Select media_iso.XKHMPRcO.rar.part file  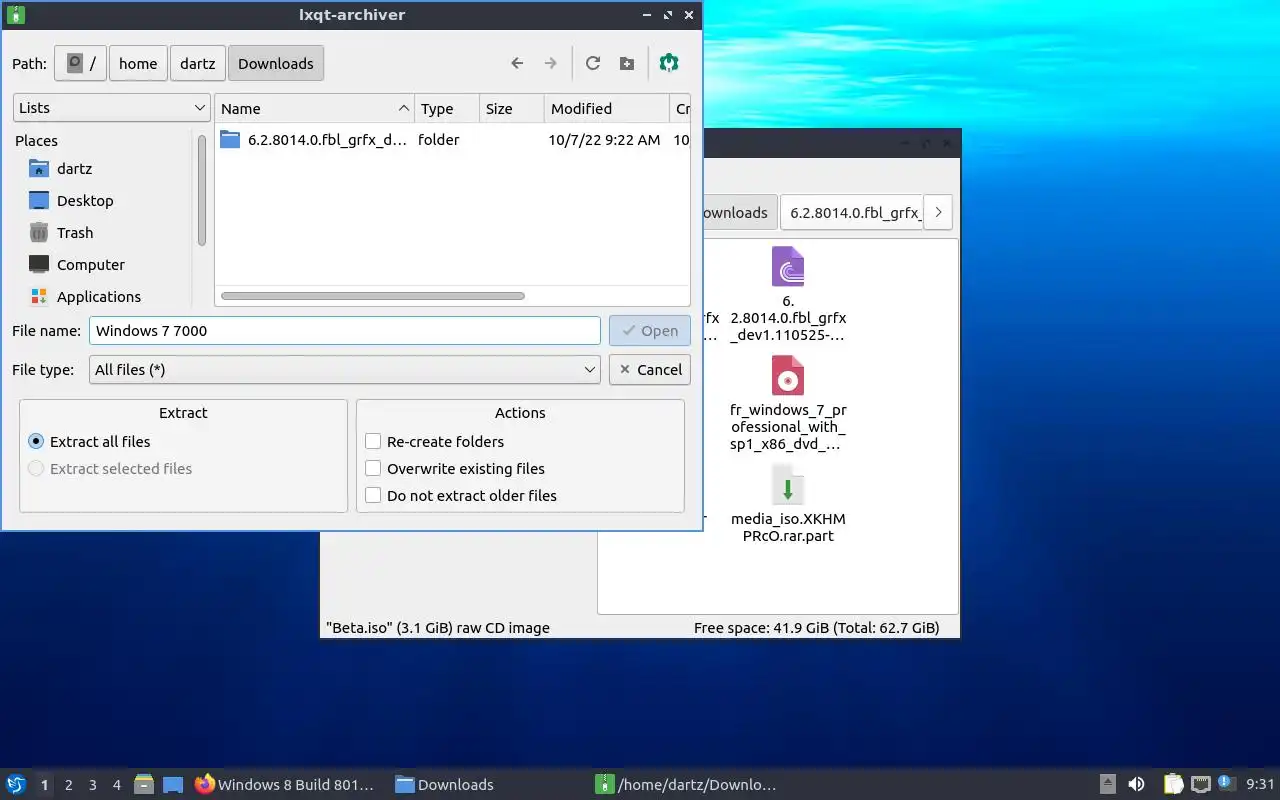(x=788, y=504)
